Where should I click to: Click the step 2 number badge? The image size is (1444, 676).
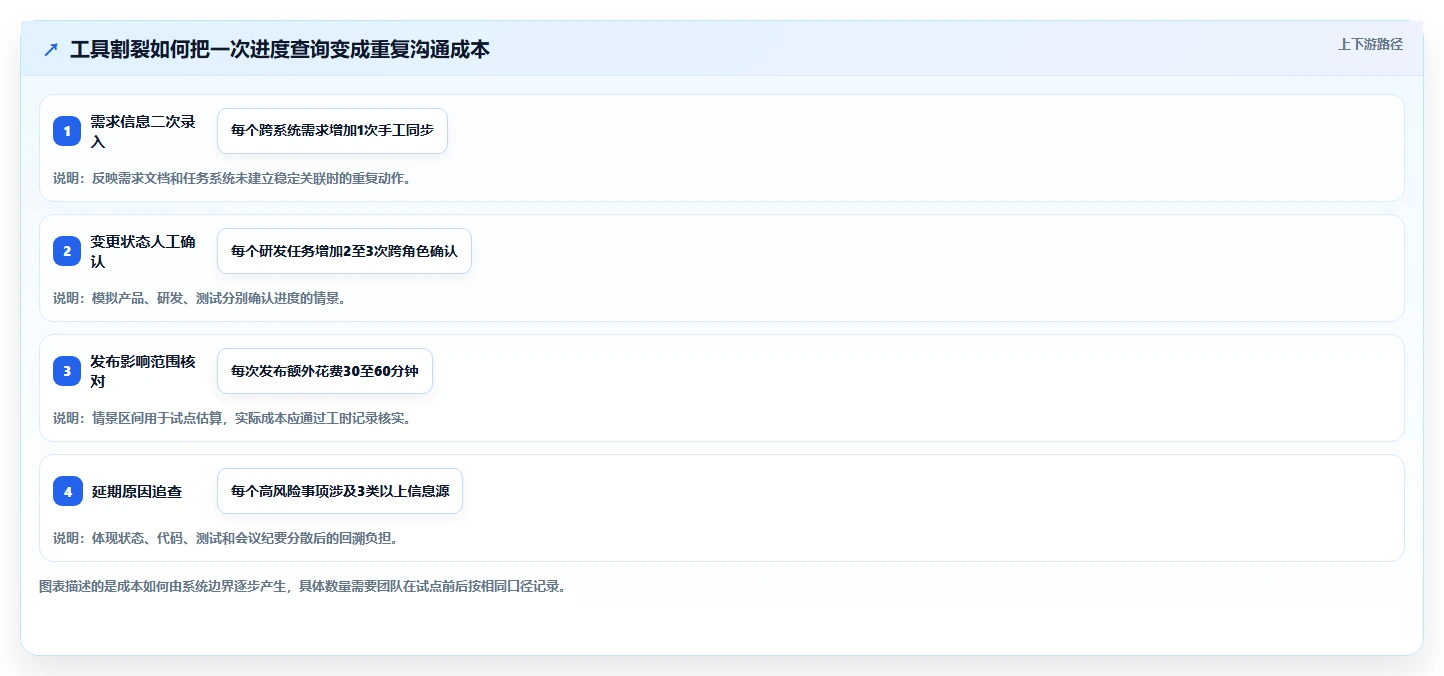point(67,251)
